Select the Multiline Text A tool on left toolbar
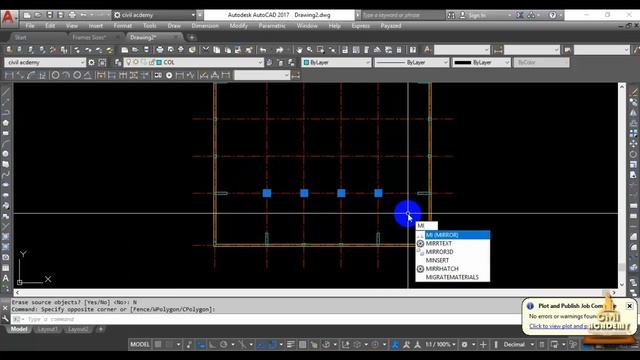This screenshot has width=640, height=360. point(5,278)
